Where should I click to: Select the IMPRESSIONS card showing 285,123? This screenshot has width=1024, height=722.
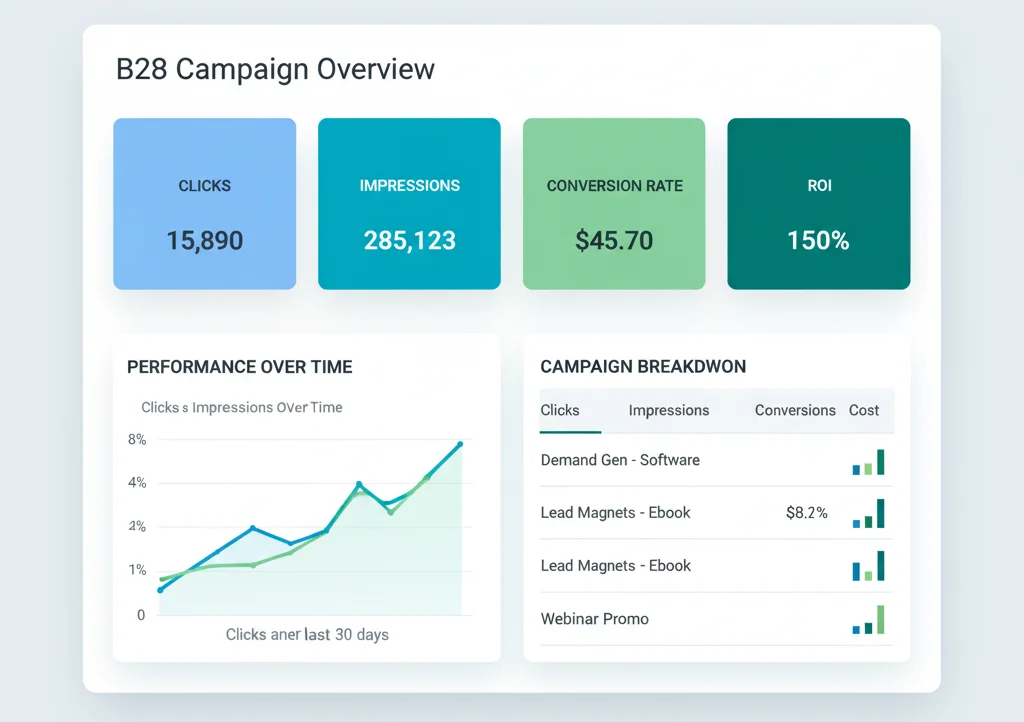[x=409, y=203]
